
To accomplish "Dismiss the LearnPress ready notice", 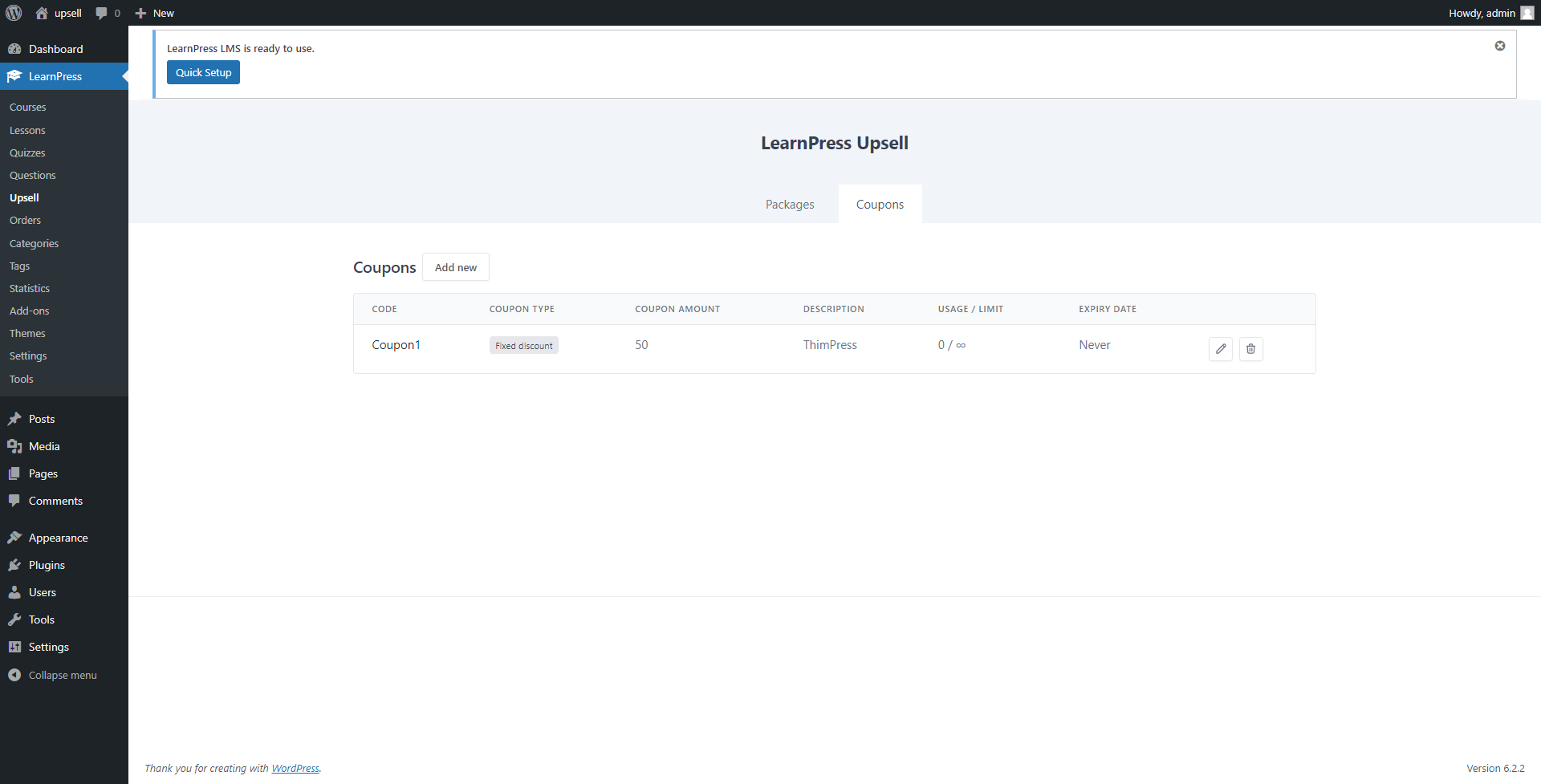I will (x=1499, y=46).
